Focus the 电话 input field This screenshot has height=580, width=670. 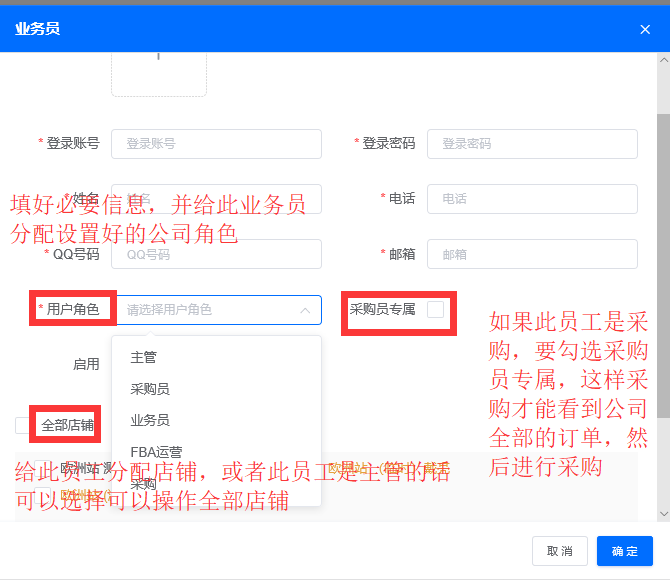(x=532, y=199)
